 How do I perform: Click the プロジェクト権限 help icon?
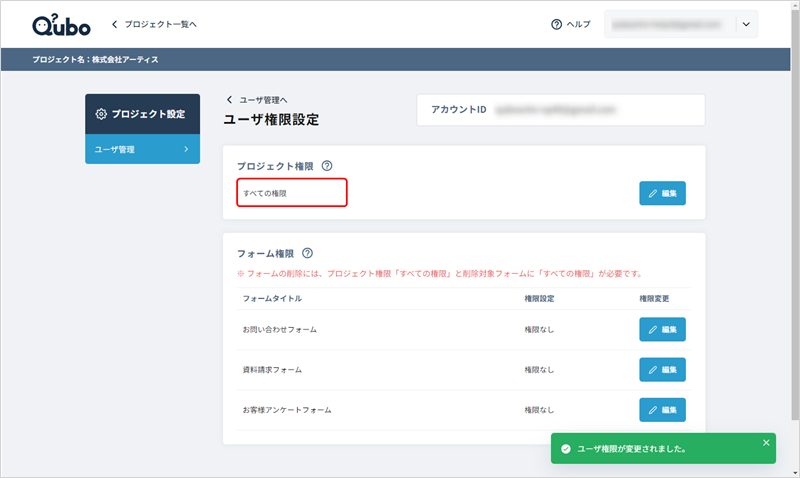(x=327, y=166)
